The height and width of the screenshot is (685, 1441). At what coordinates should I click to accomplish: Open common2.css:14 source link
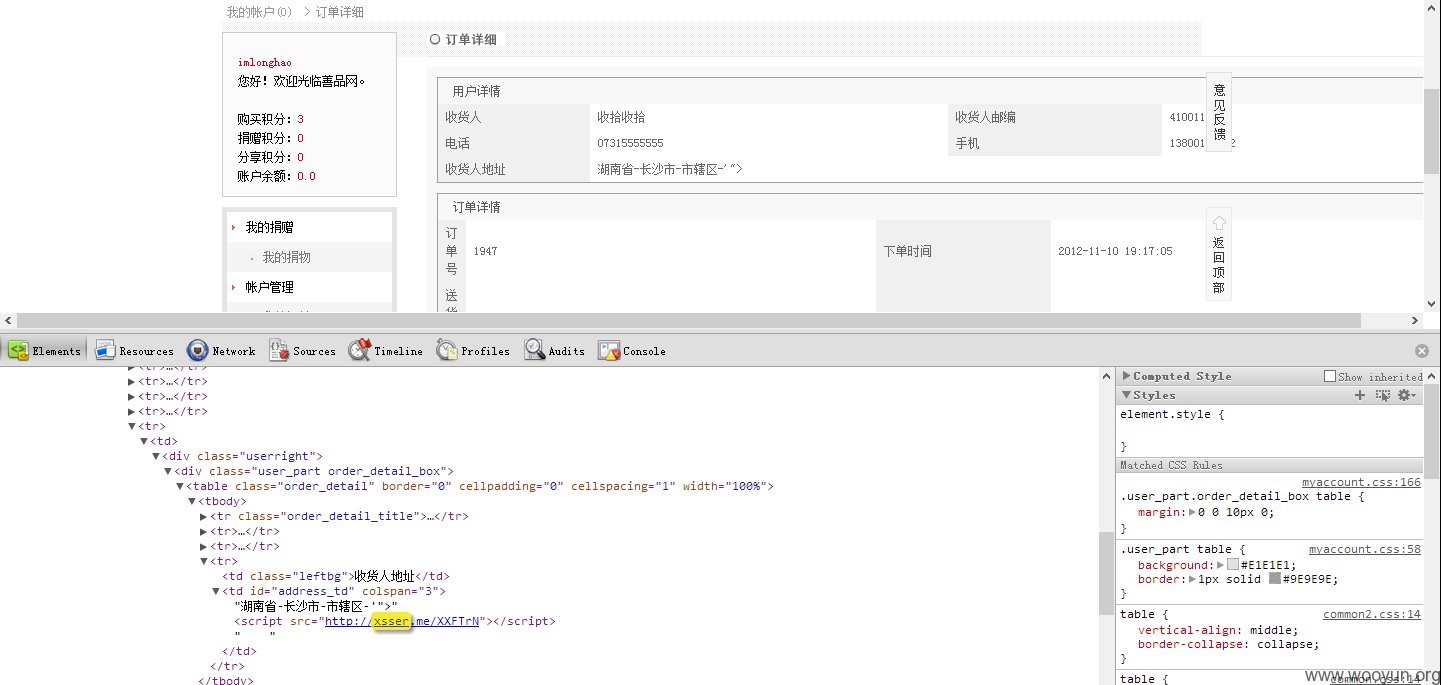click(1372, 614)
